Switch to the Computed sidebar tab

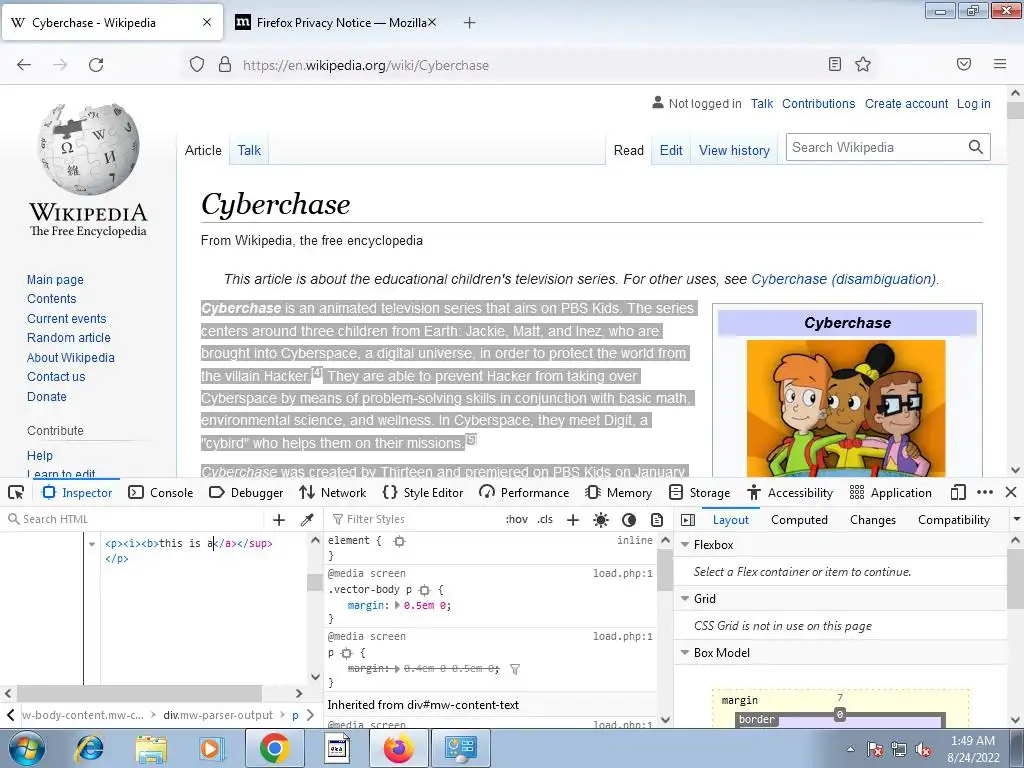[799, 520]
